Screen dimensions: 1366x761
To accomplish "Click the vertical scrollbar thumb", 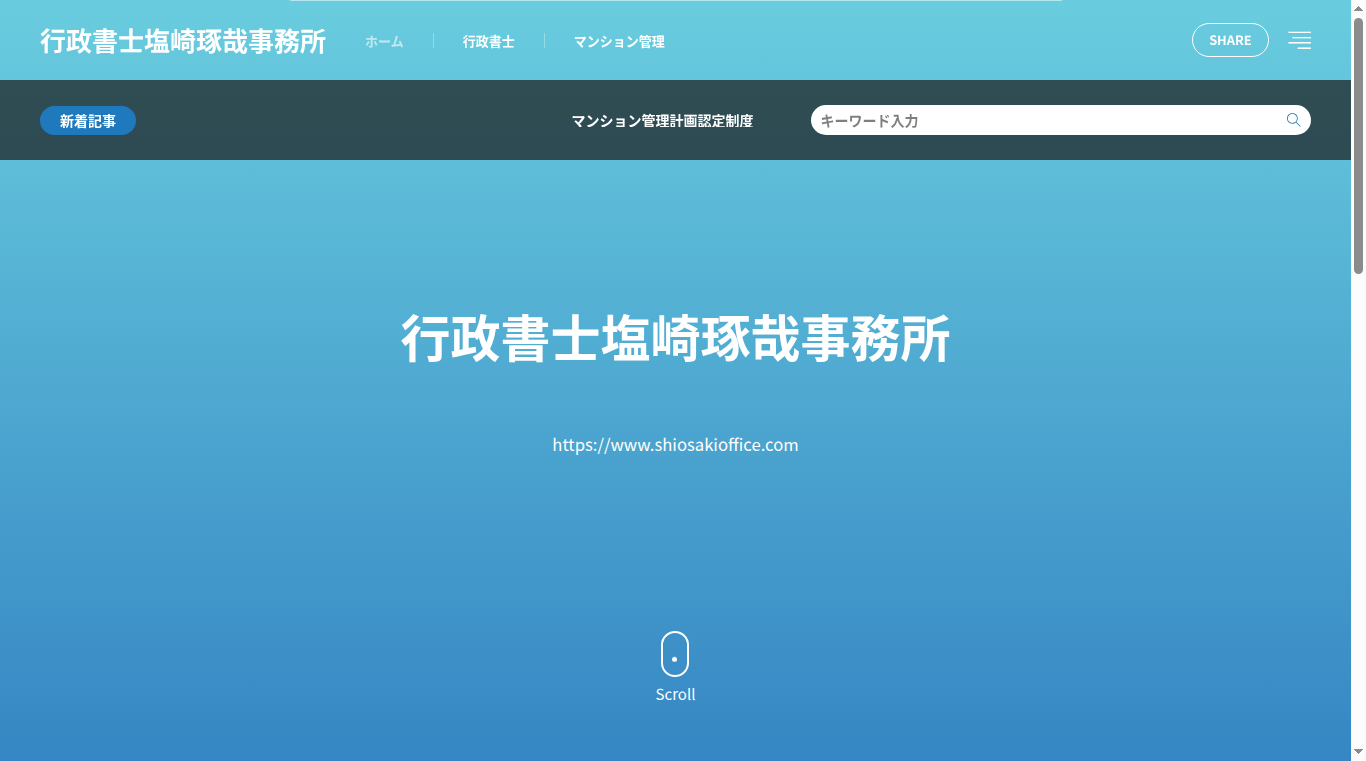I will [x=1358, y=150].
